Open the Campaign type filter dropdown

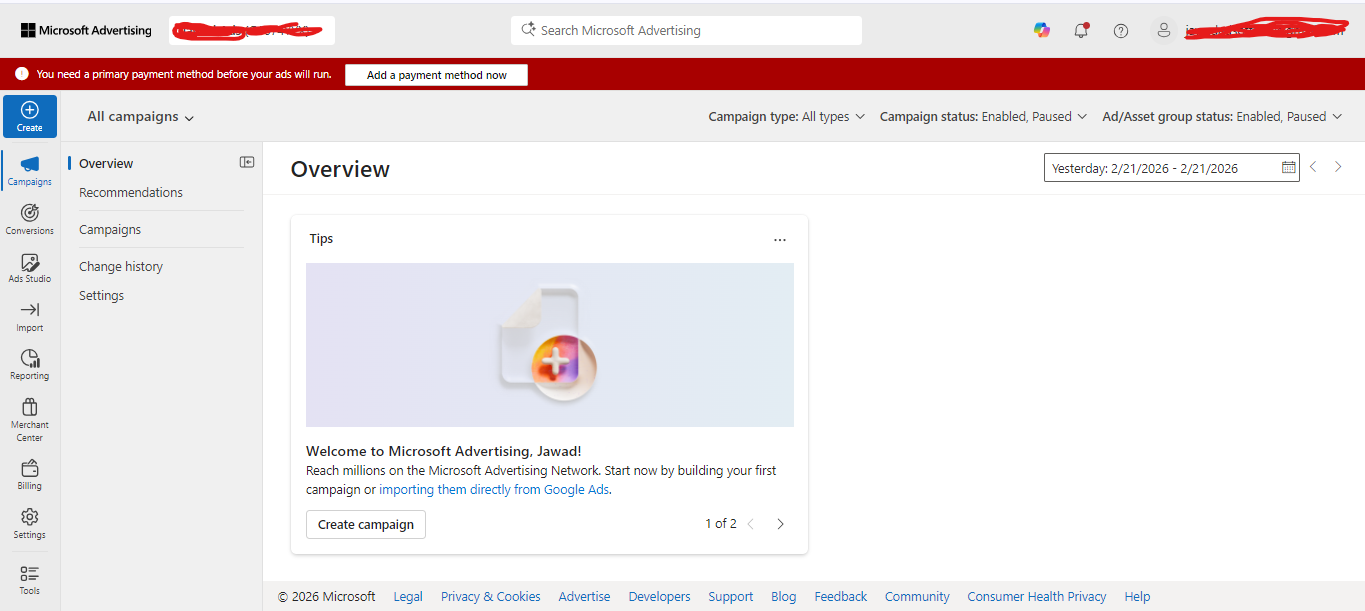786,117
